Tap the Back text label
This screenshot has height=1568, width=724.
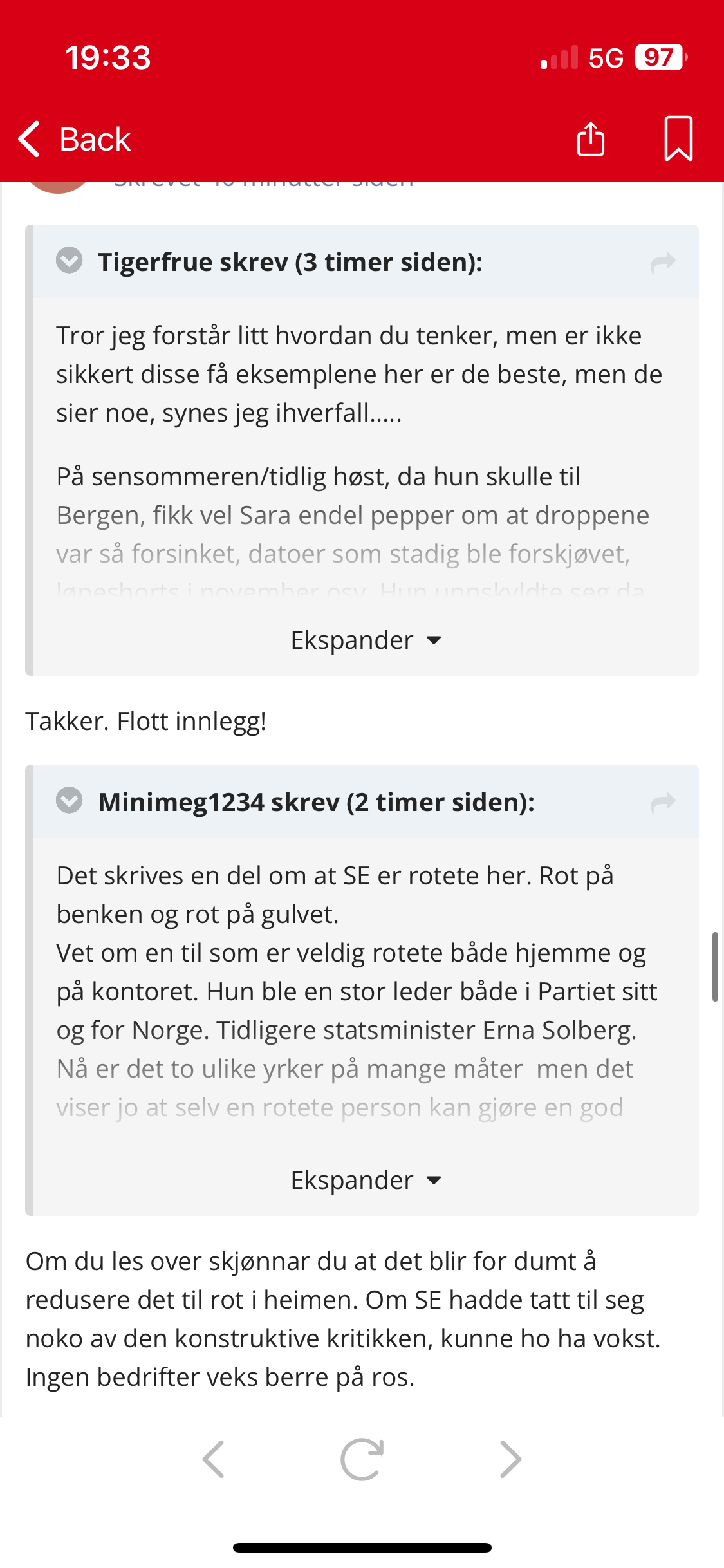click(95, 140)
